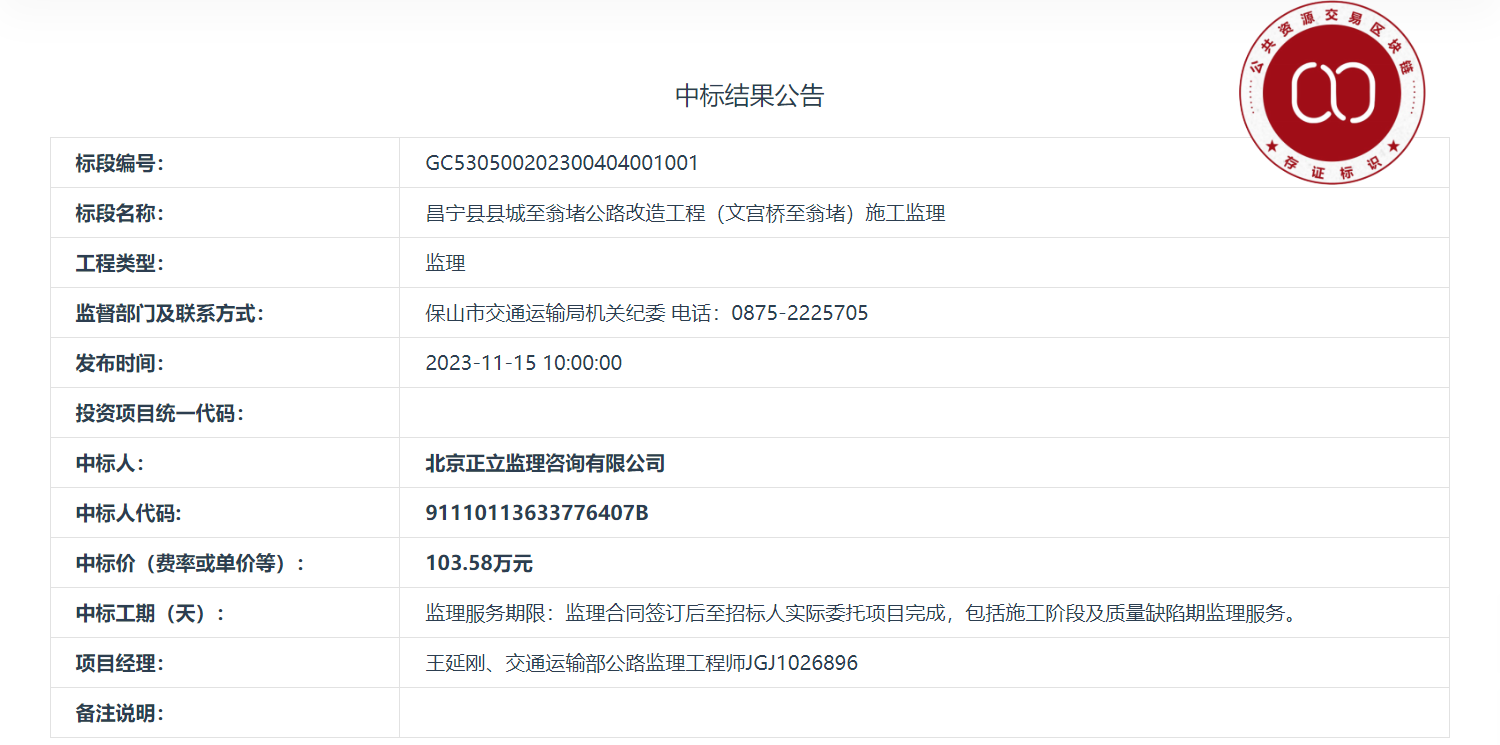
Task: Click the 中标人代码 label
Action: pyautogui.click(x=130, y=513)
